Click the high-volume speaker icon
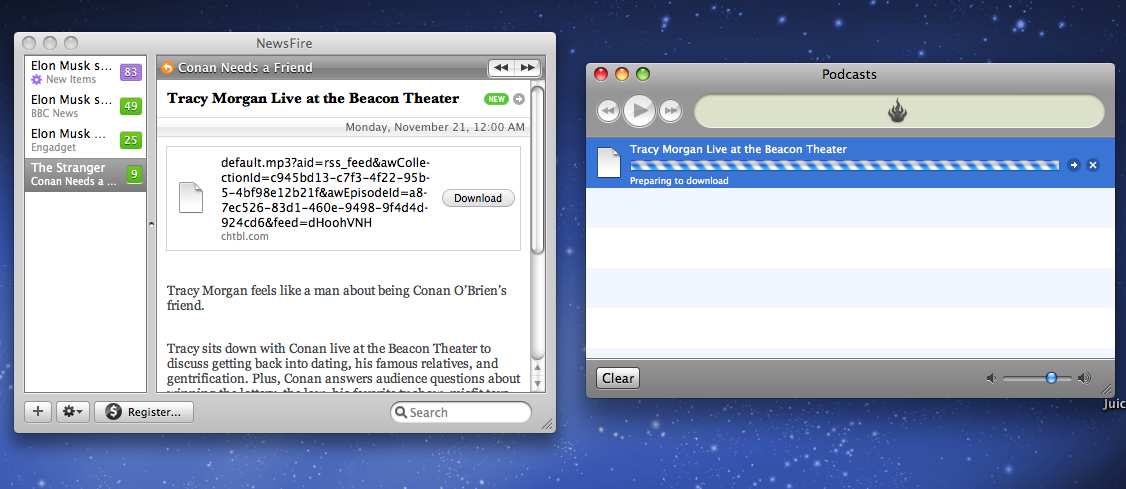This screenshot has width=1126, height=489. [1084, 378]
